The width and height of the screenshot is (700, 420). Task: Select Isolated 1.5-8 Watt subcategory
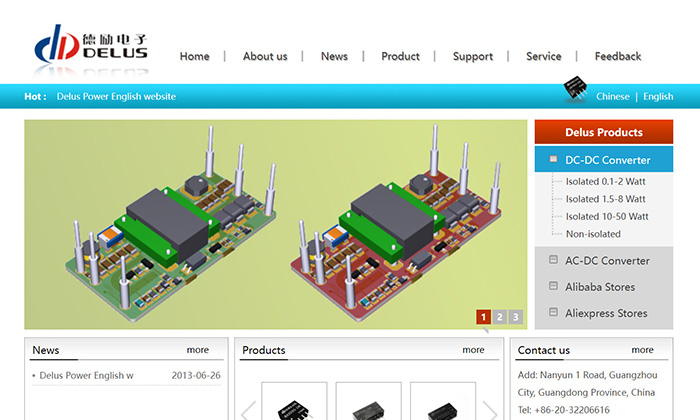(x=605, y=199)
